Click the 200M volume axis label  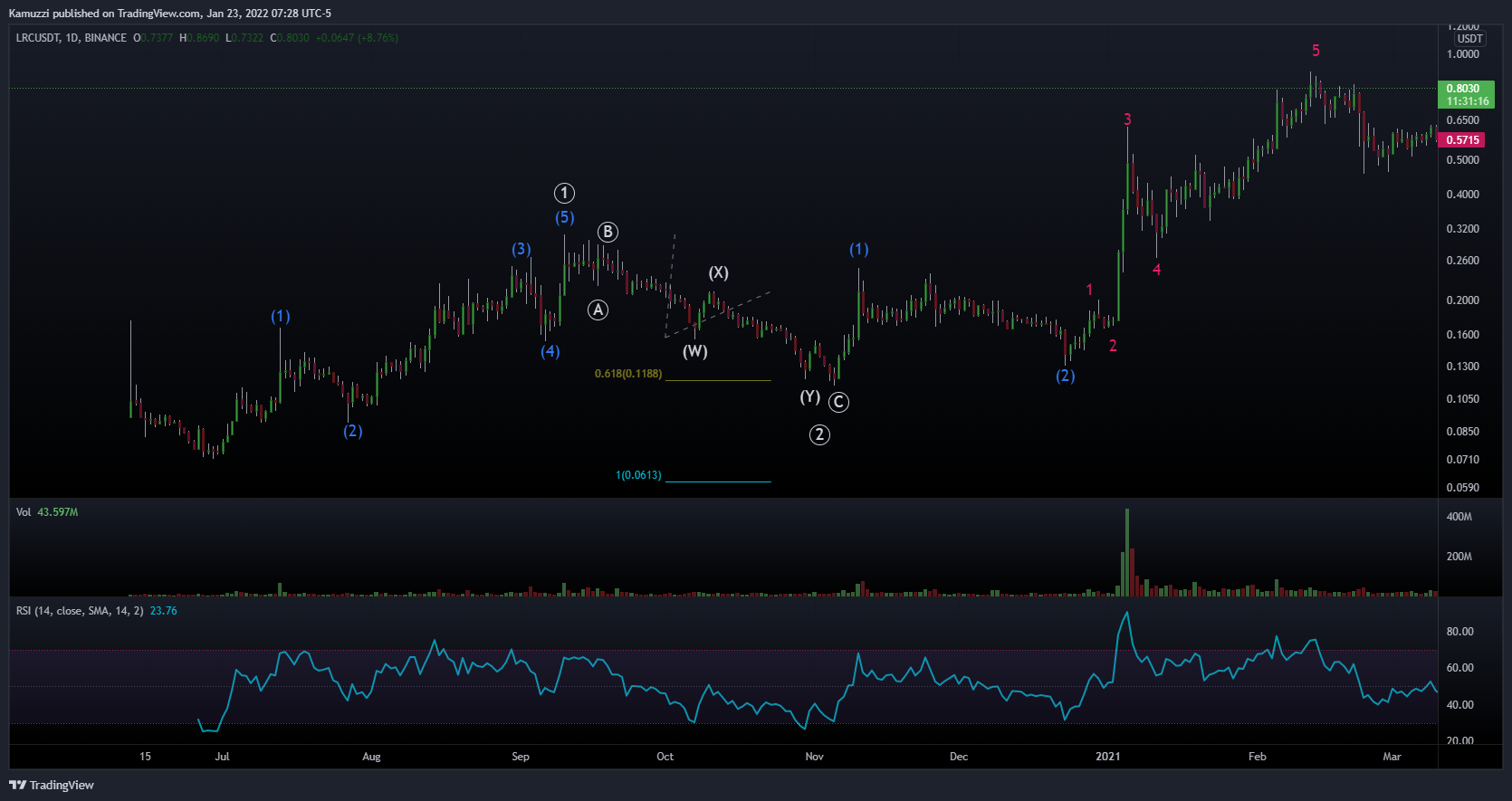[x=1459, y=557]
